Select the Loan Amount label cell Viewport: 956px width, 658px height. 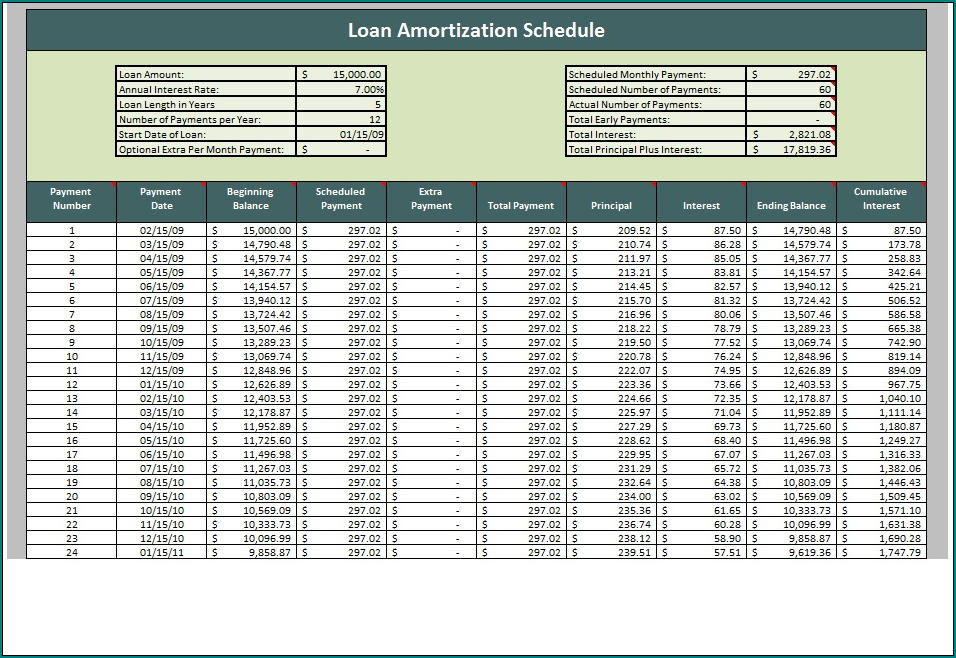pyautogui.click(x=206, y=74)
